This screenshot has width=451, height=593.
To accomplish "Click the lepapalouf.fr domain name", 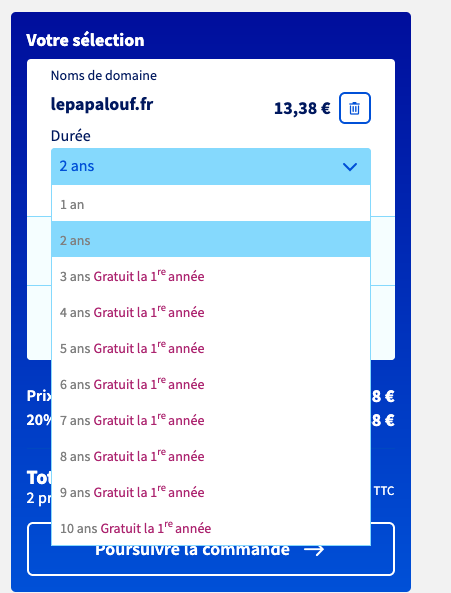I will tap(102, 104).
